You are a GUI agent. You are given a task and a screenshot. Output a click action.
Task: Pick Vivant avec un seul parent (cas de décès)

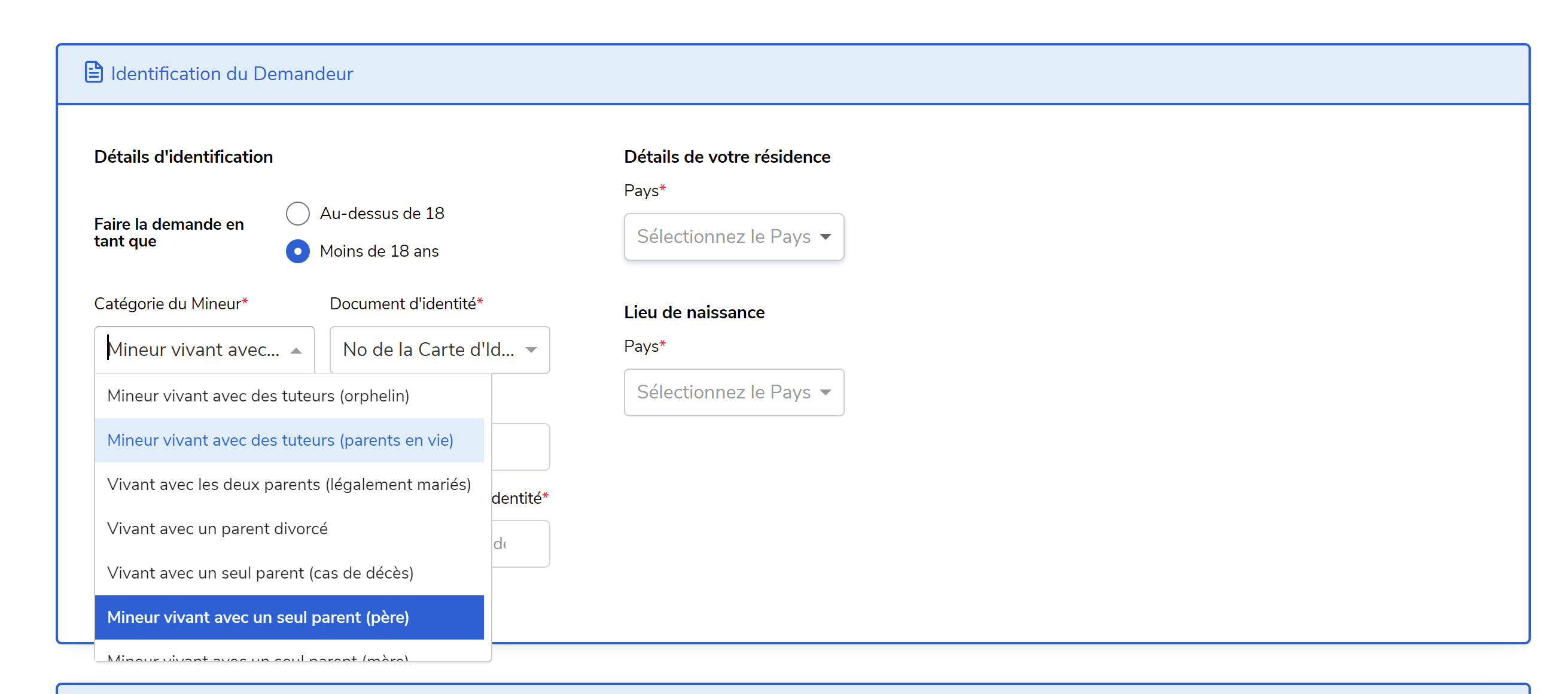pyautogui.click(x=260, y=573)
